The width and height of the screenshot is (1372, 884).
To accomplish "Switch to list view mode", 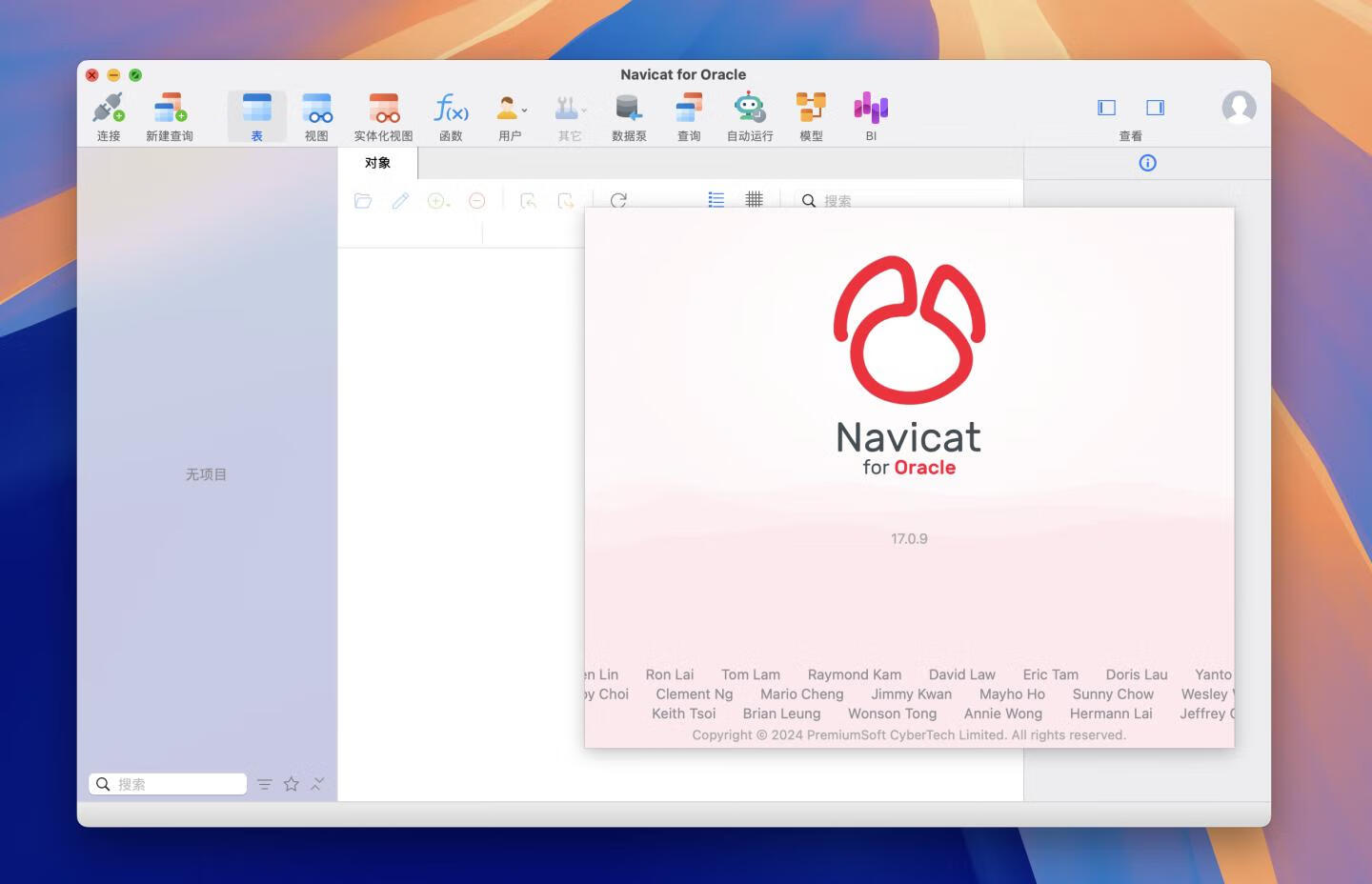I will [716, 200].
